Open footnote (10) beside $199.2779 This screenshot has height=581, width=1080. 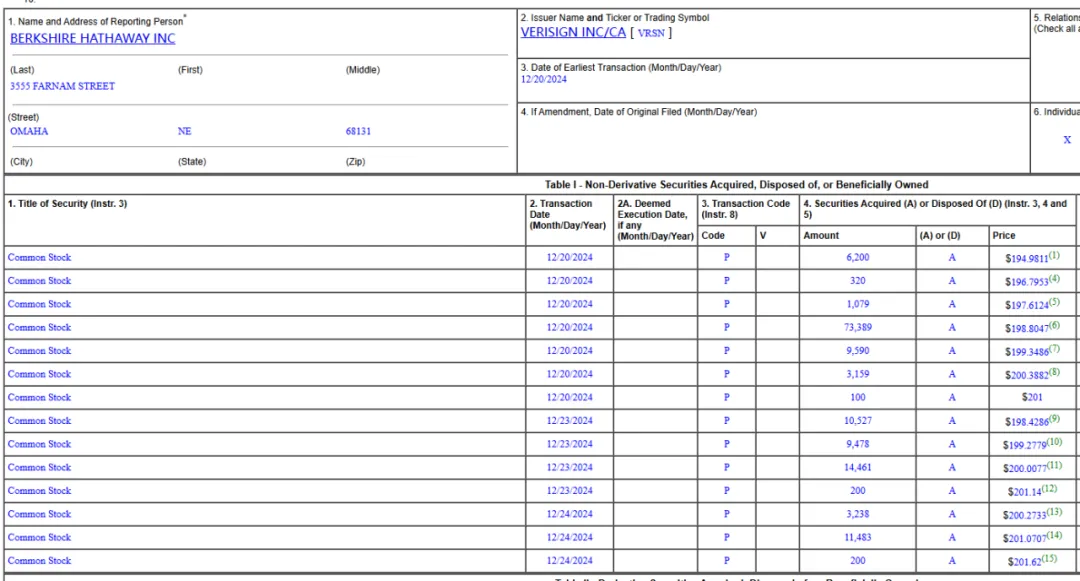[x=1054, y=442]
